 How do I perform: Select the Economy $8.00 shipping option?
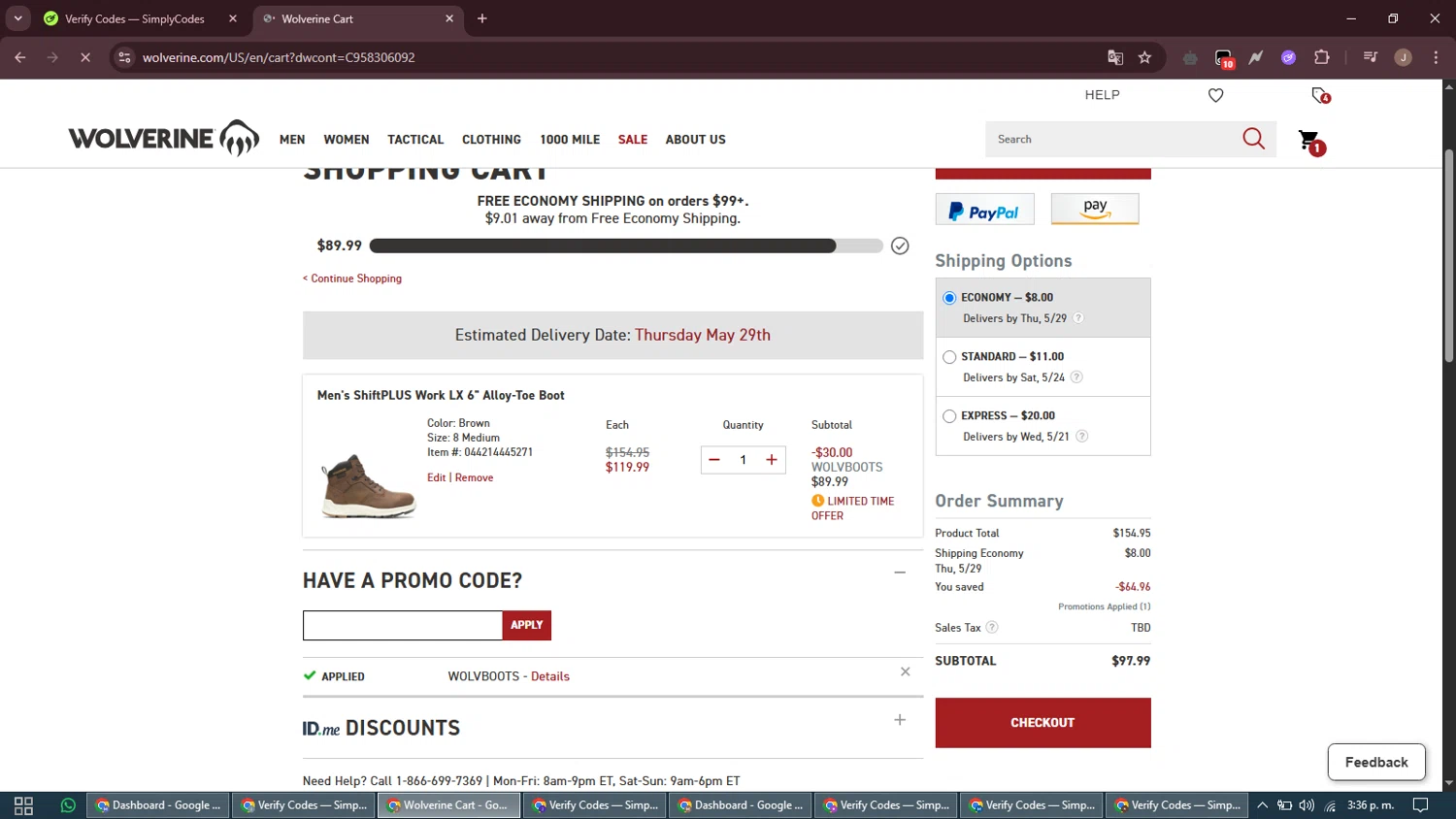949,298
